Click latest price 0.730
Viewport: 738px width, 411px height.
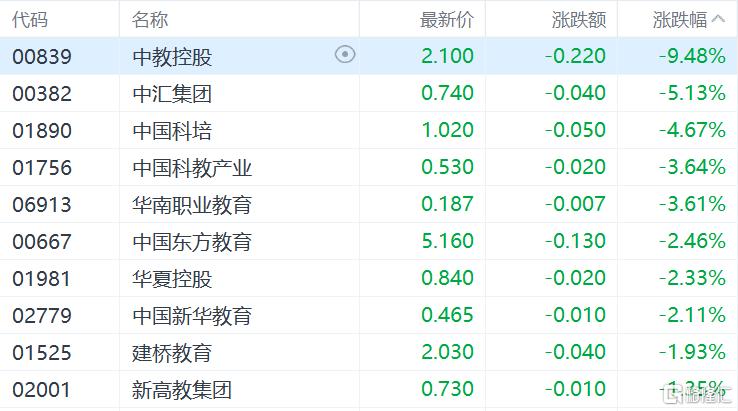tap(447, 389)
